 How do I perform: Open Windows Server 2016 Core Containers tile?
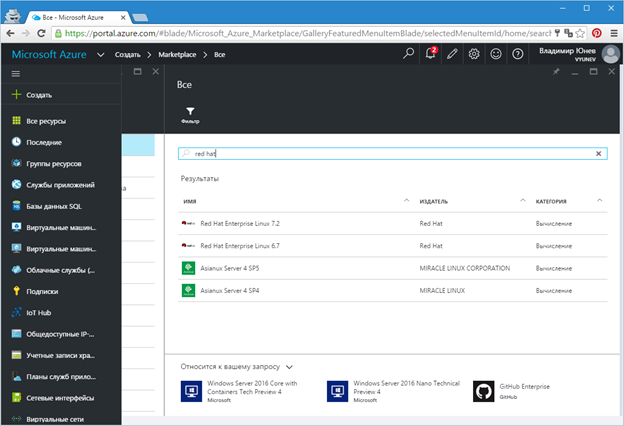(240, 391)
